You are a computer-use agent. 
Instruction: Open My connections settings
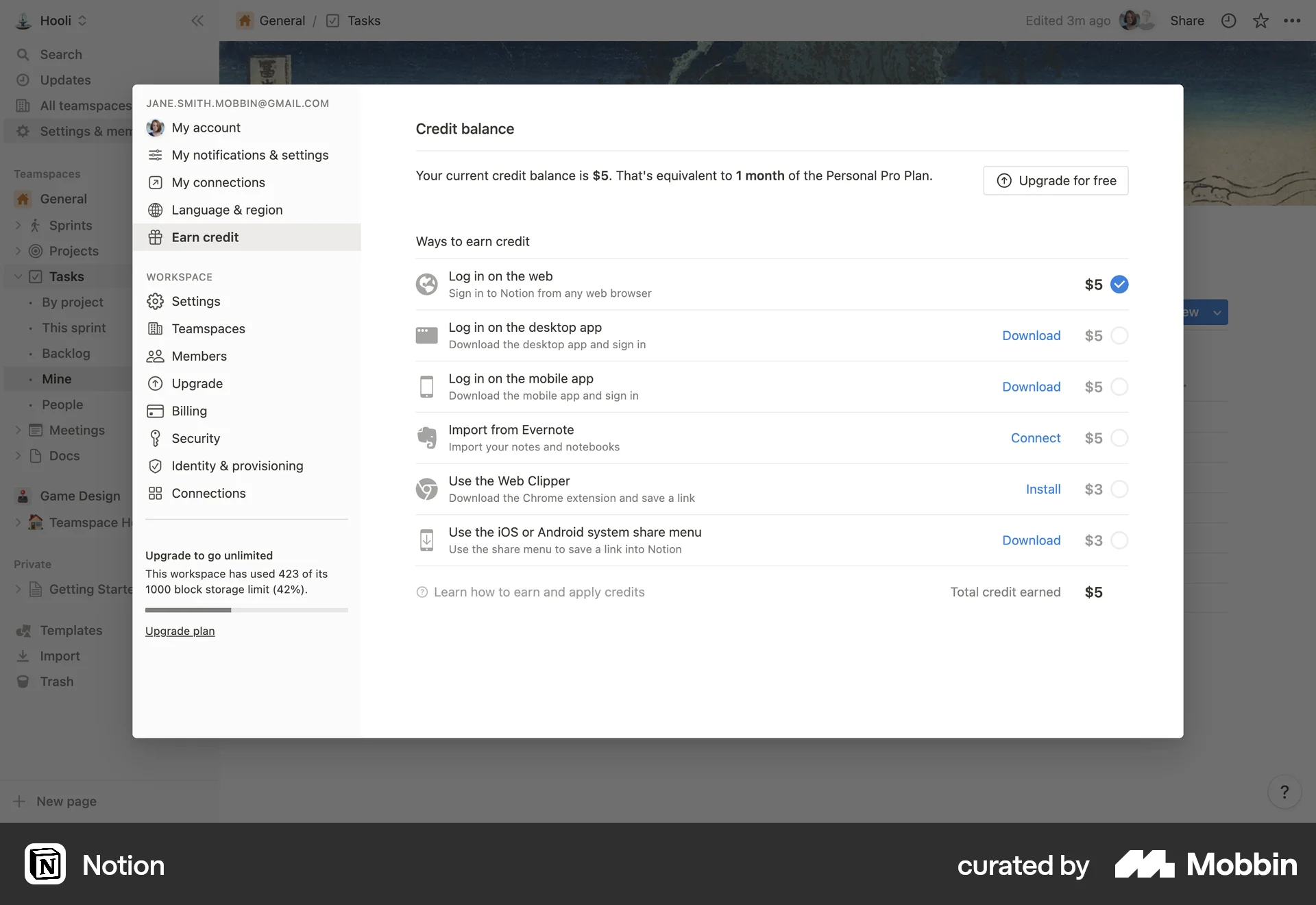pyautogui.click(x=218, y=182)
